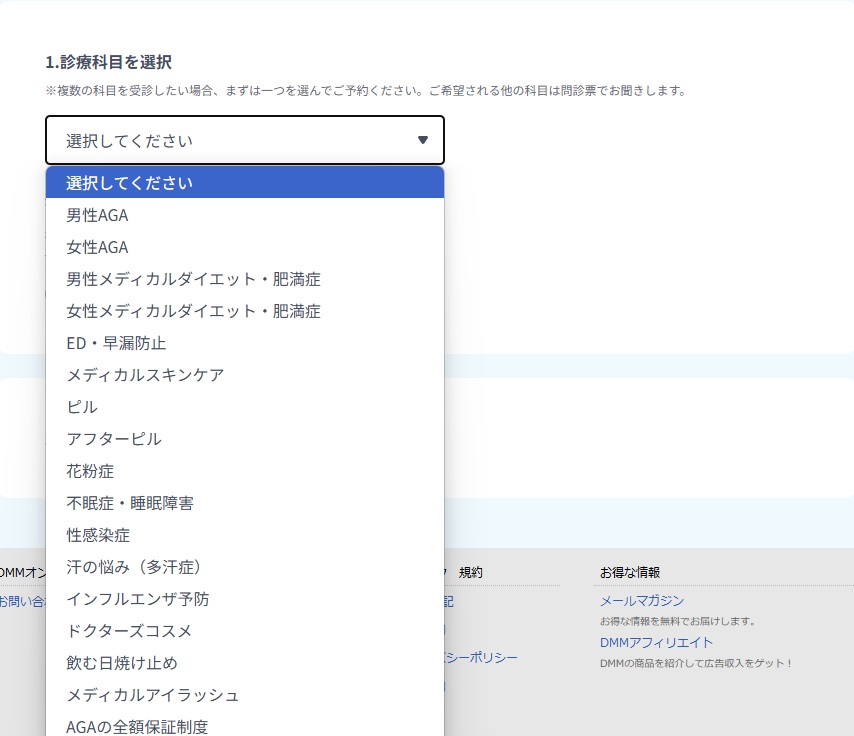This screenshot has height=736, width=854.
Task: Choose 不眠症・睡眠障害 option
Action: coord(245,503)
